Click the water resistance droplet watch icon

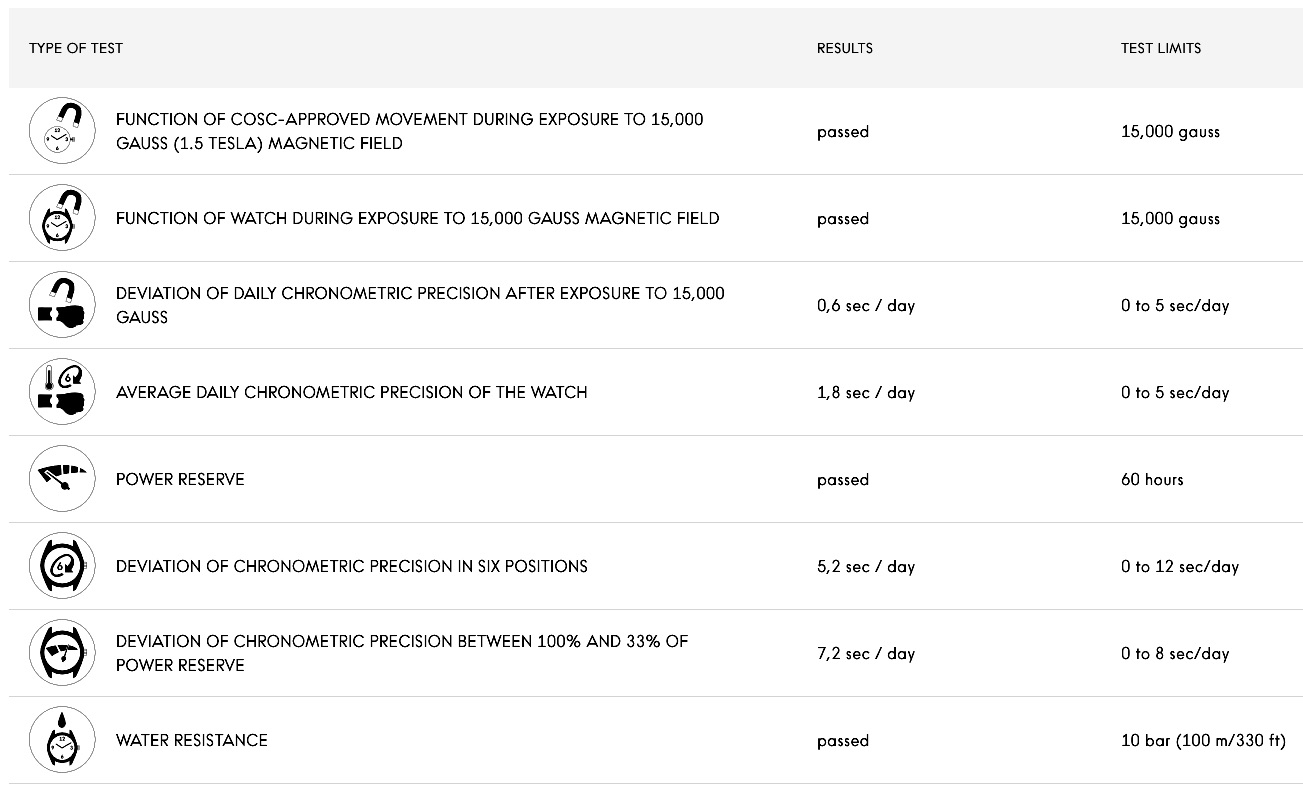click(62, 740)
